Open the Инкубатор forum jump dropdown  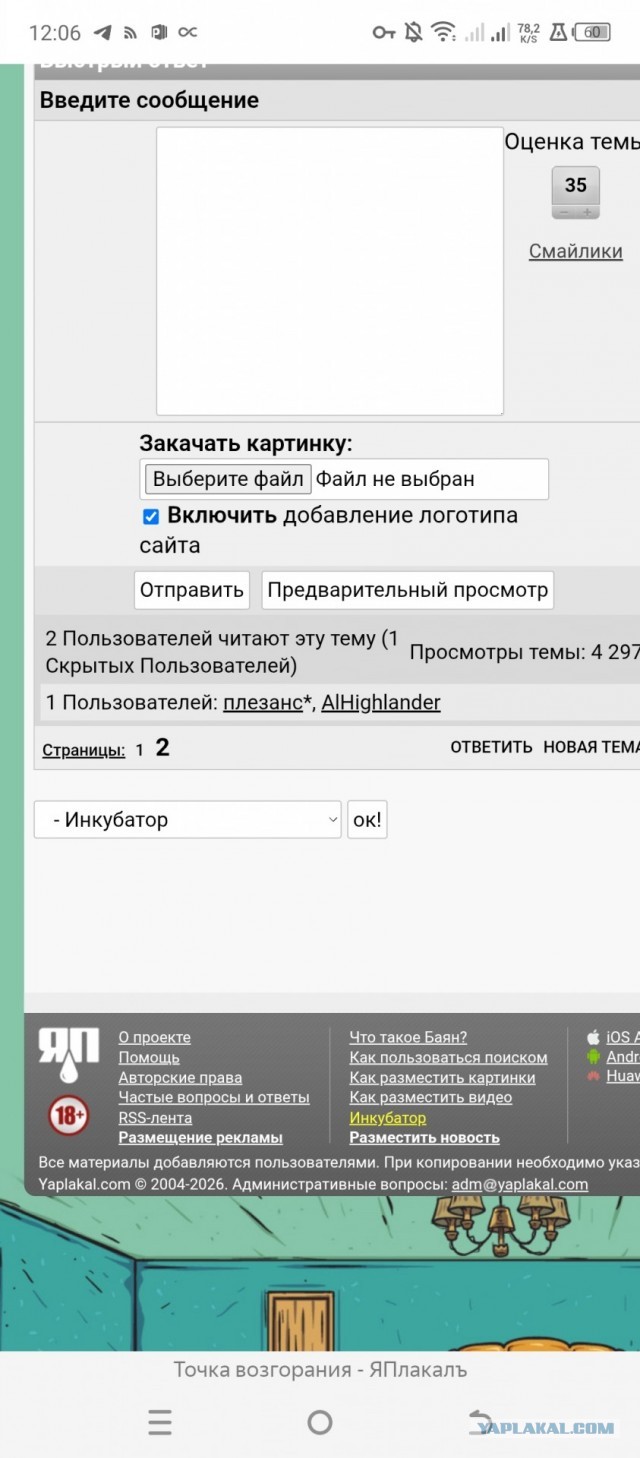(x=188, y=820)
